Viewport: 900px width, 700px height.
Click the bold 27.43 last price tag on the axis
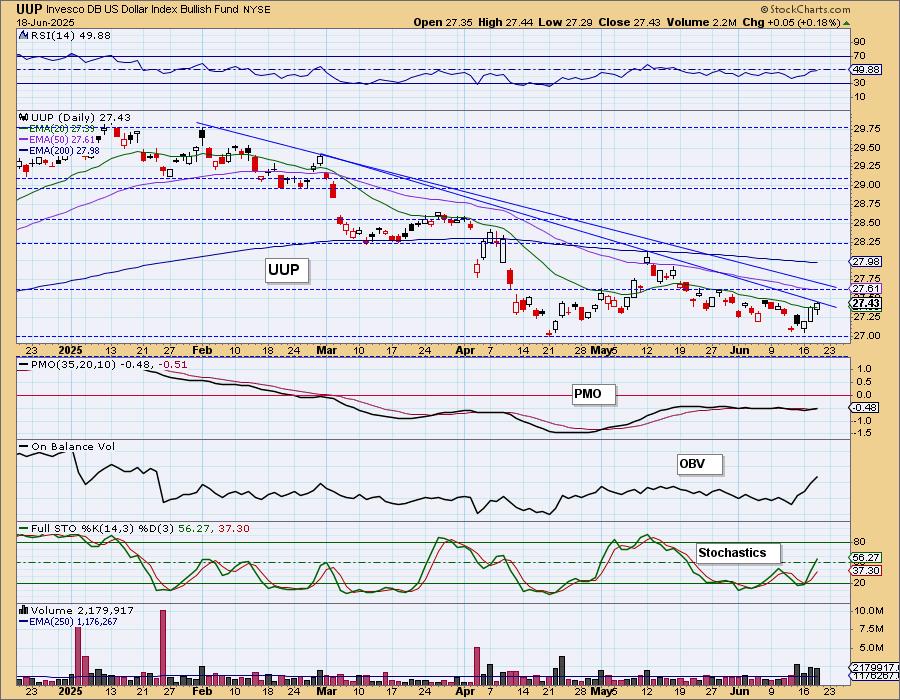(x=866, y=303)
